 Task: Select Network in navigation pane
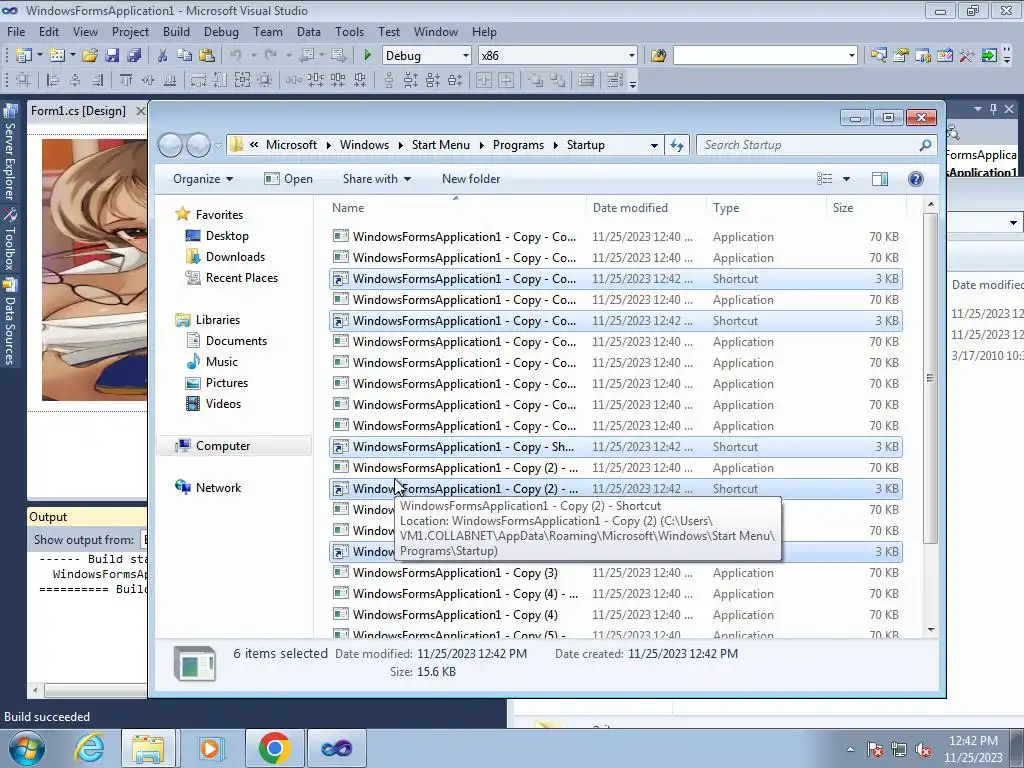(x=218, y=488)
